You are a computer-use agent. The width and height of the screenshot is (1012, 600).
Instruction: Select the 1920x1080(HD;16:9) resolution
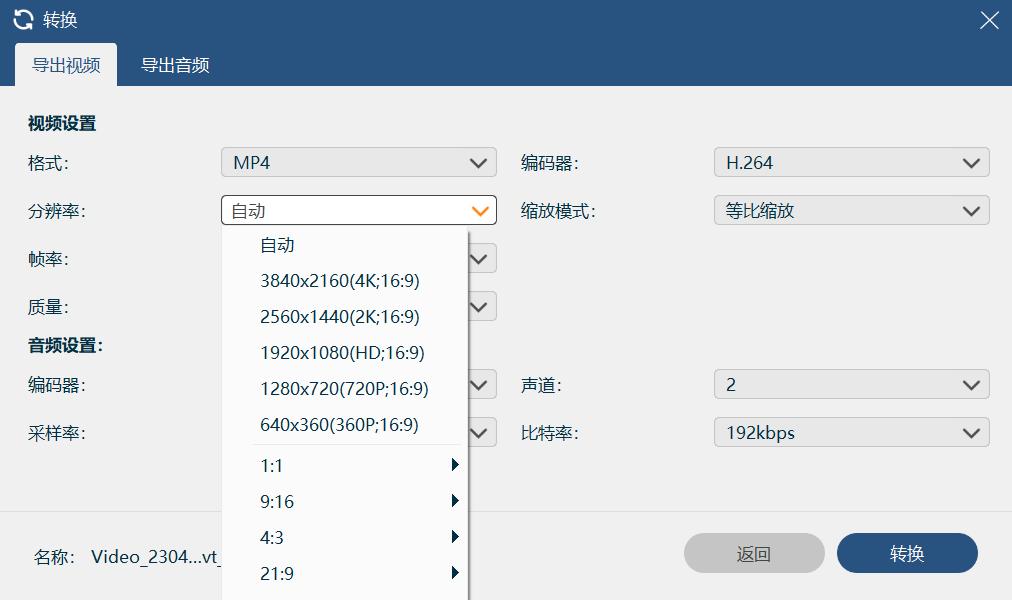tap(339, 352)
